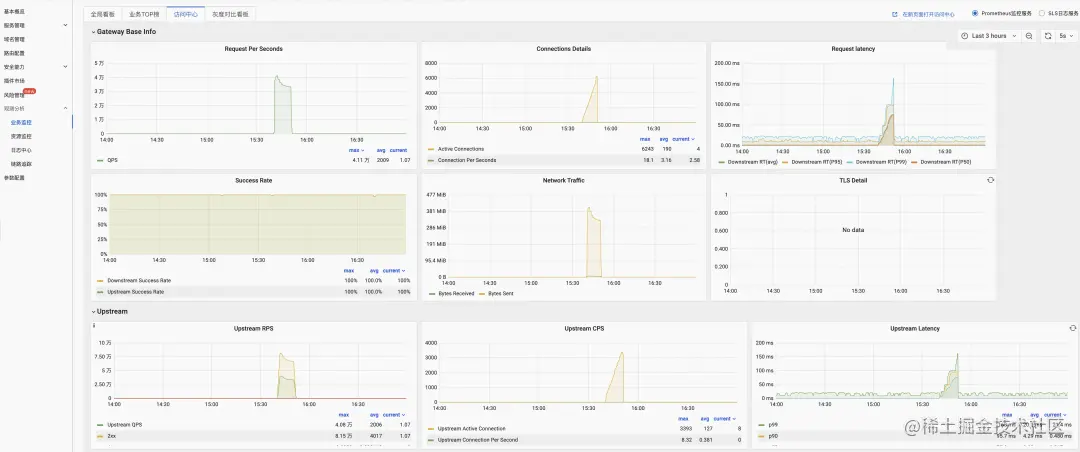
Task: Click the refresh dashboard icon
Action: click(x=1048, y=36)
